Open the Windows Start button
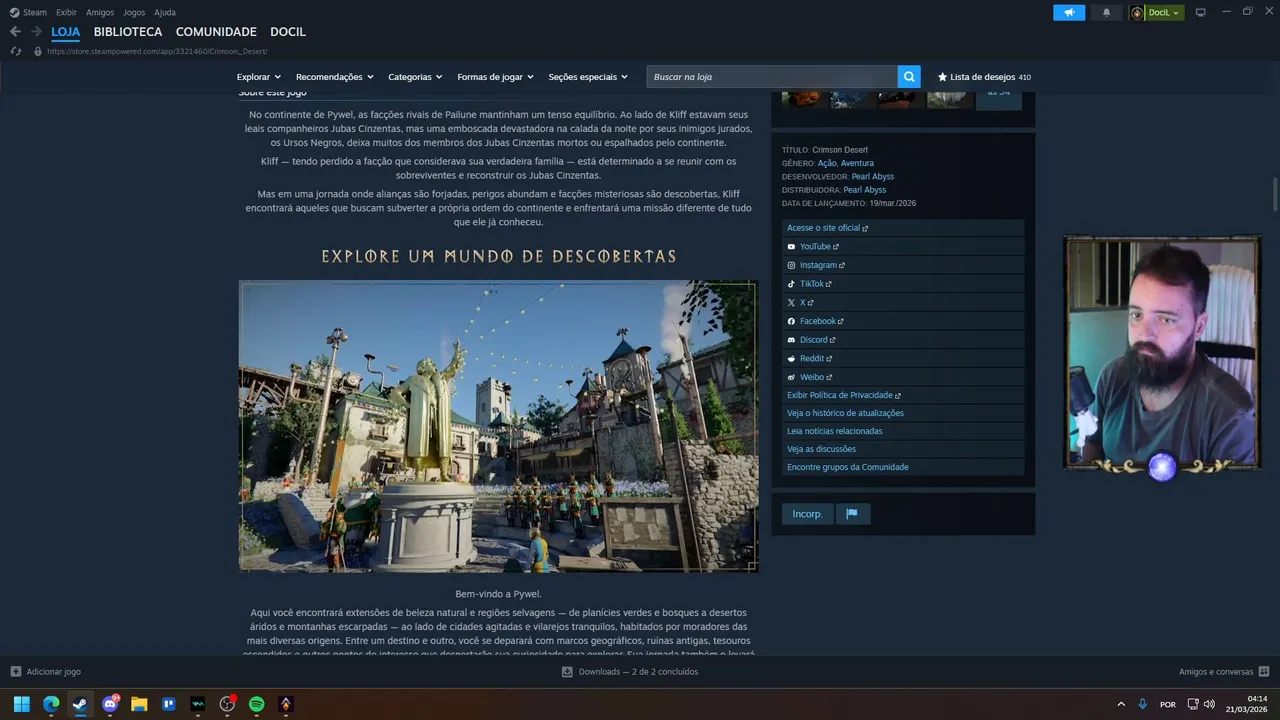Viewport: 1280px width, 720px height. coord(21,704)
